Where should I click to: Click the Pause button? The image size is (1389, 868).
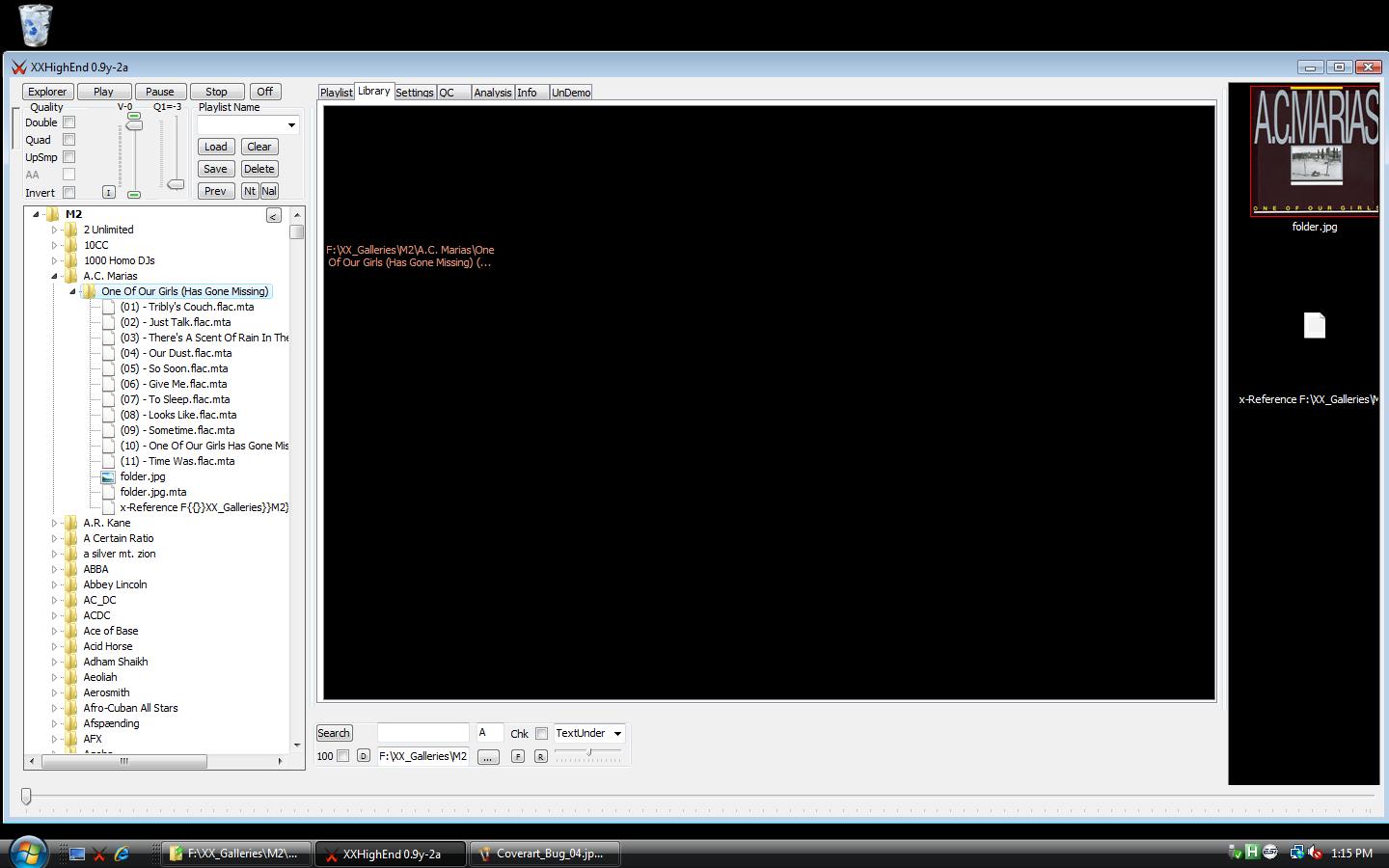coord(160,92)
